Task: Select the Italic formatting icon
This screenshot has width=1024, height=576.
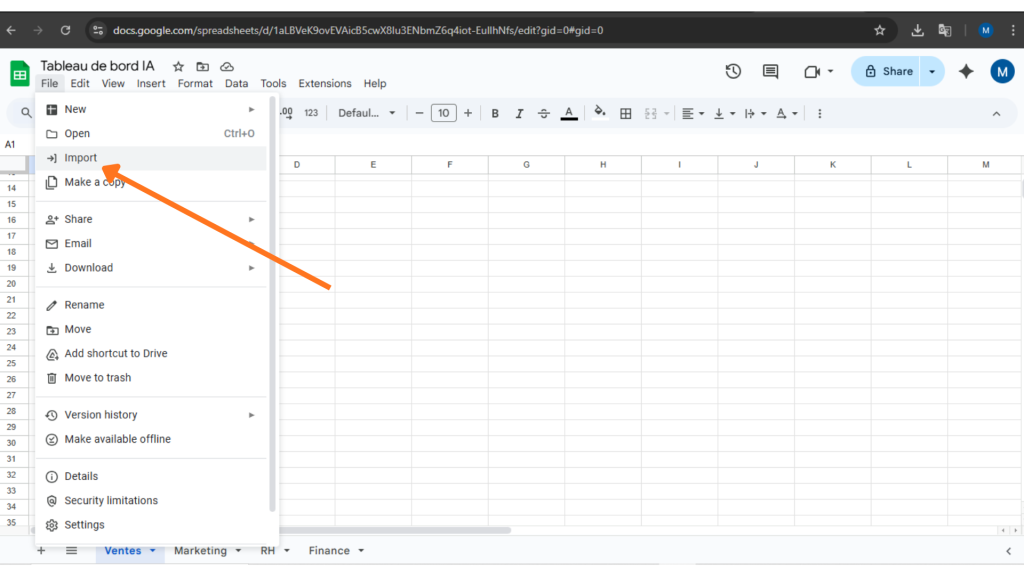Action: [x=519, y=113]
